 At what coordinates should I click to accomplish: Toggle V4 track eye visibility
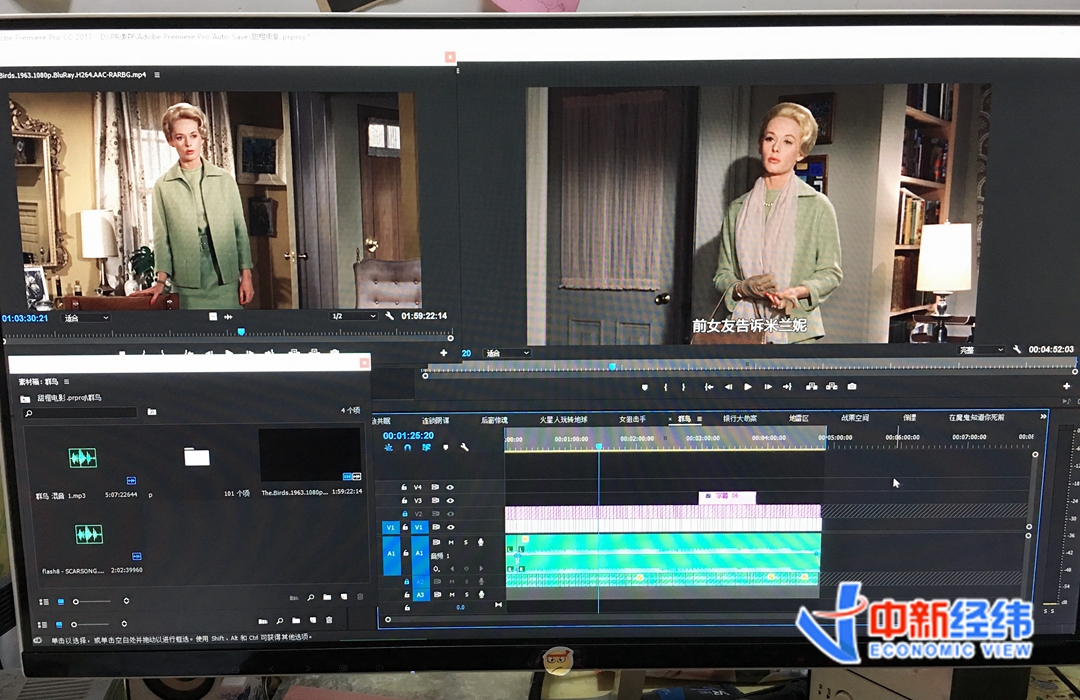click(450, 487)
